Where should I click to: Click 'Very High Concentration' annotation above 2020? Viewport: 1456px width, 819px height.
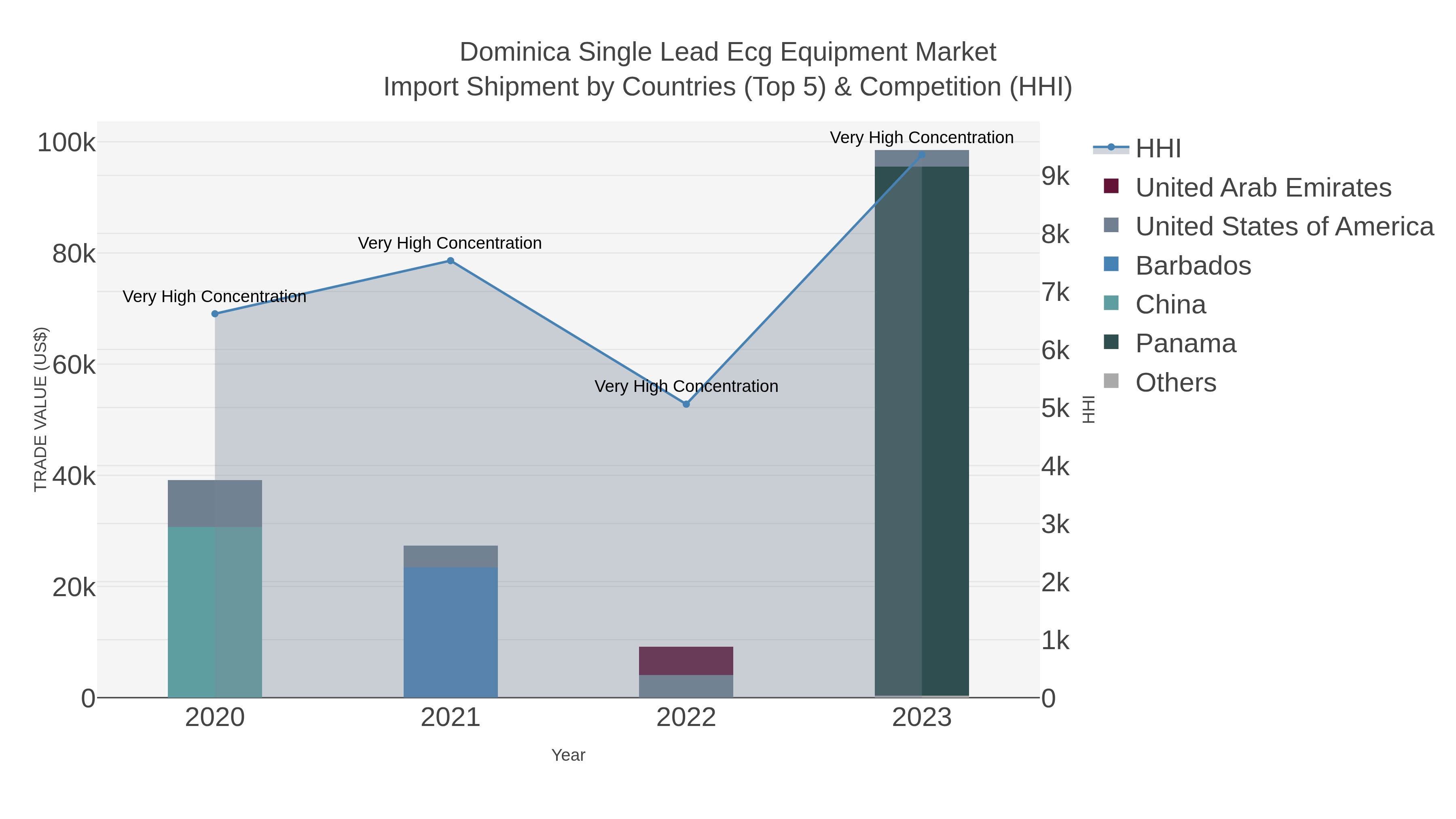(214, 296)
